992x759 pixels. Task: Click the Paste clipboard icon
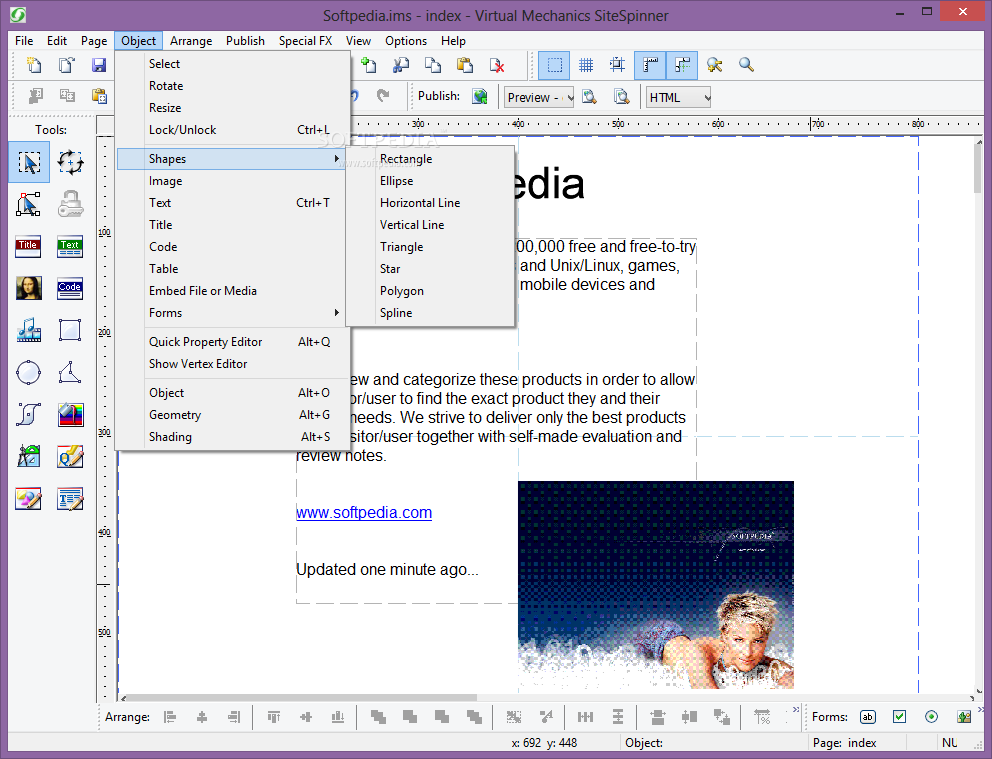pyautogui.click(x=466, y=65)
